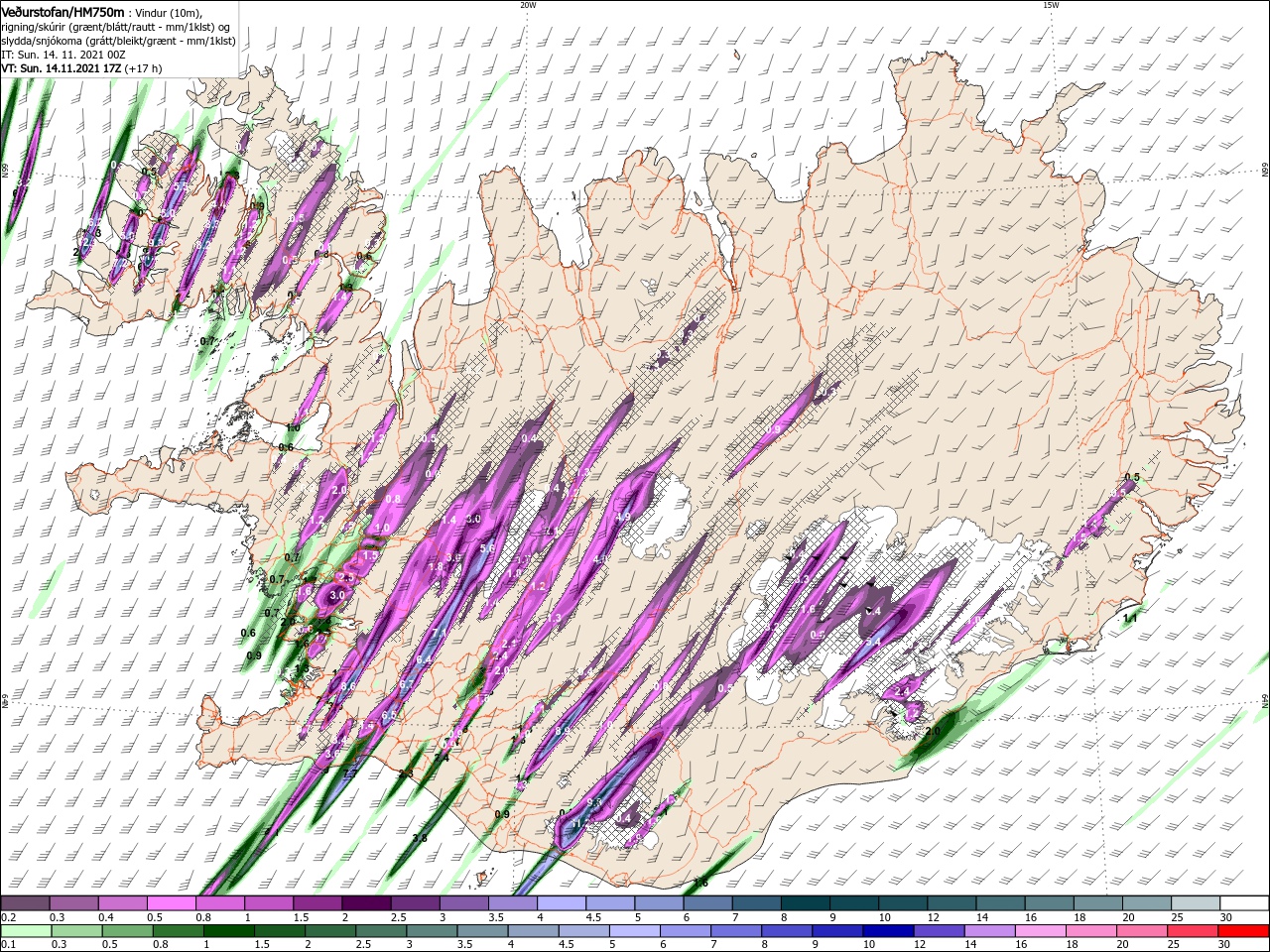1270x952 pixels.
Task: Select the grey-blue rain-scale swatch starting at 3.5
Action: coord(483,931)
